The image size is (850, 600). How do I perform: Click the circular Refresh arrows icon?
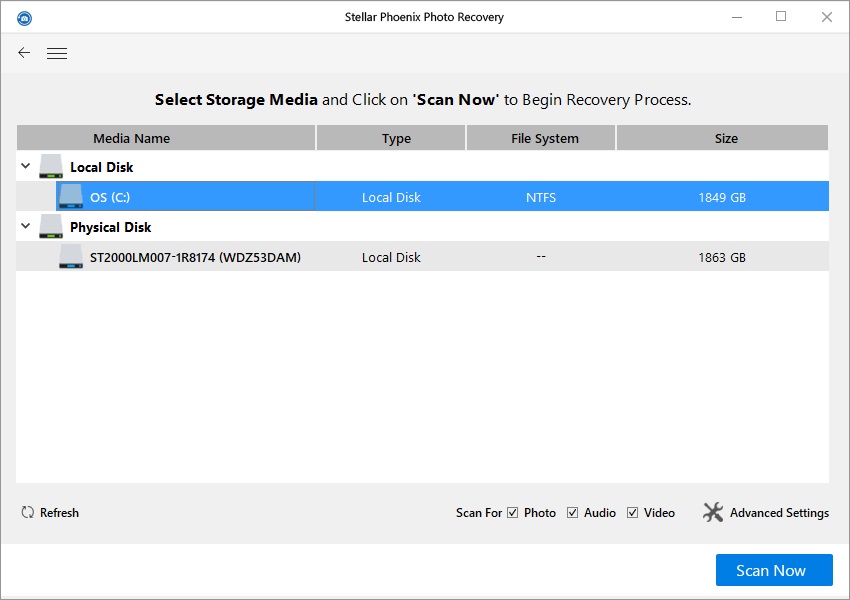(x=28, y=512)
